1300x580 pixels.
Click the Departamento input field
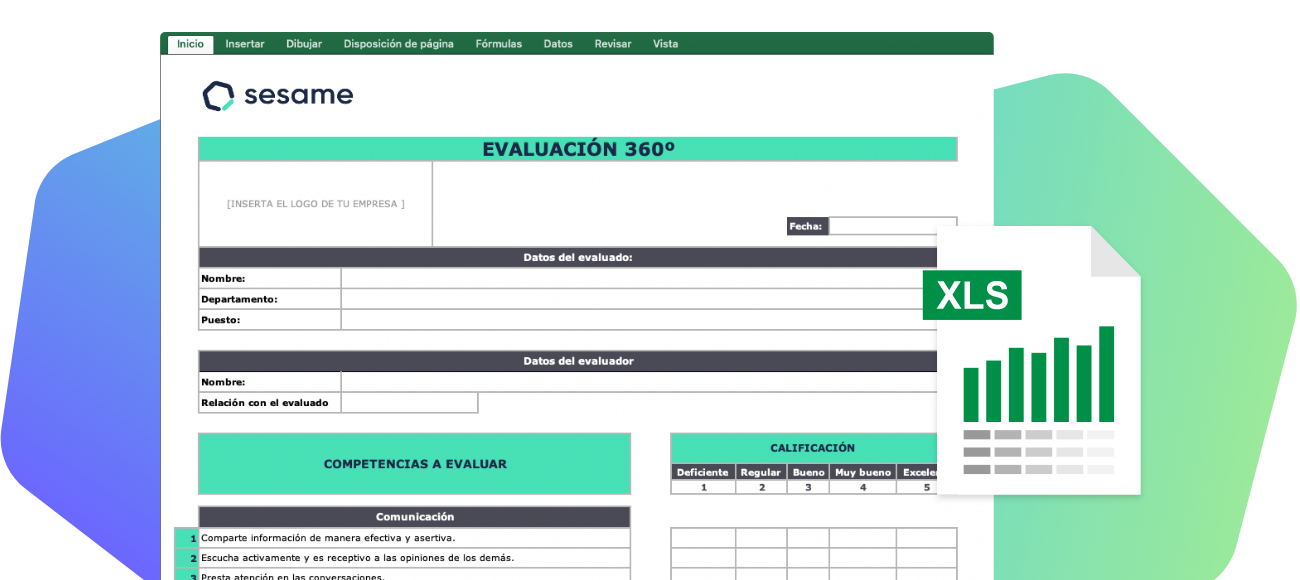[648, 298]
